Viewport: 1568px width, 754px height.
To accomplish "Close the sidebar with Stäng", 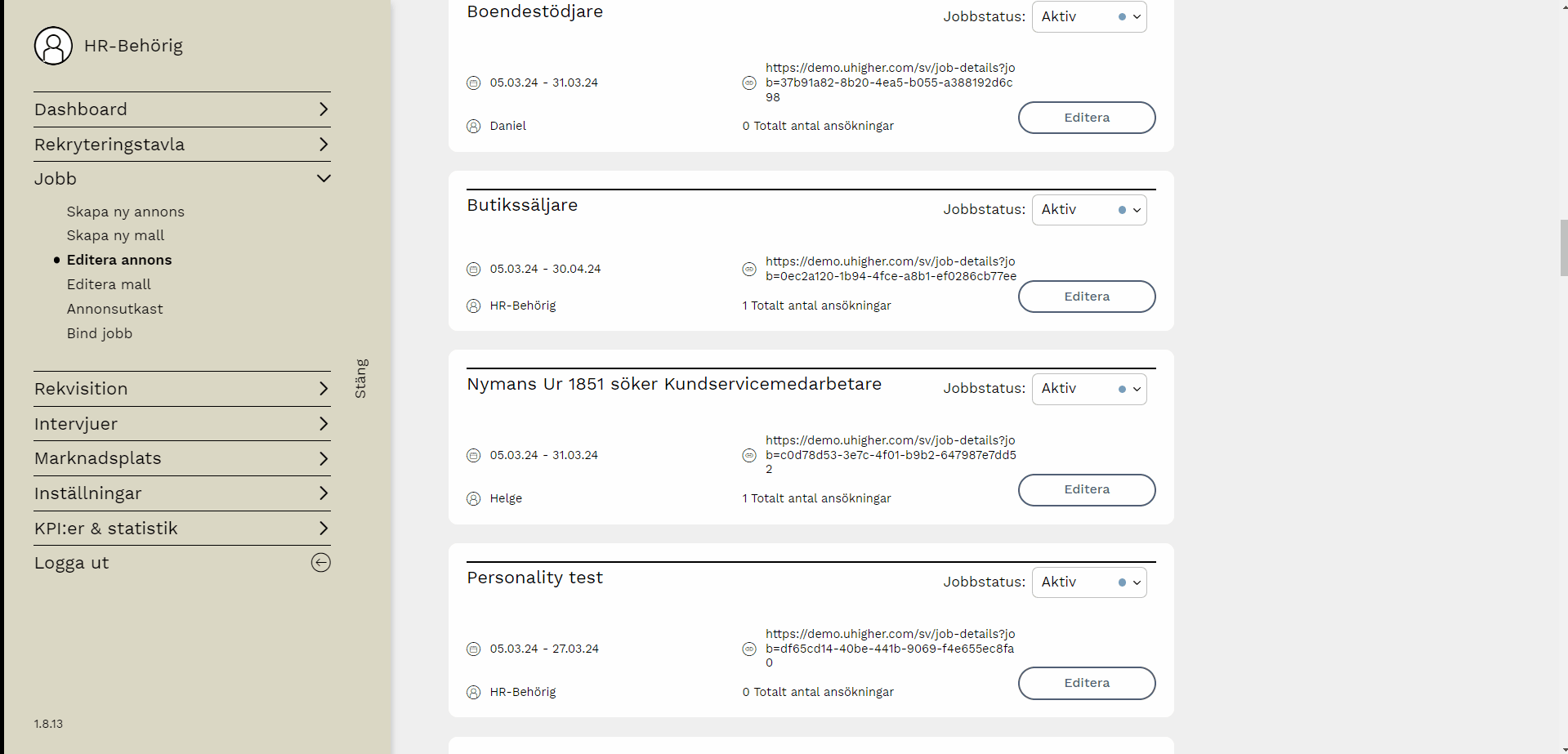I will tap(361, 378).
